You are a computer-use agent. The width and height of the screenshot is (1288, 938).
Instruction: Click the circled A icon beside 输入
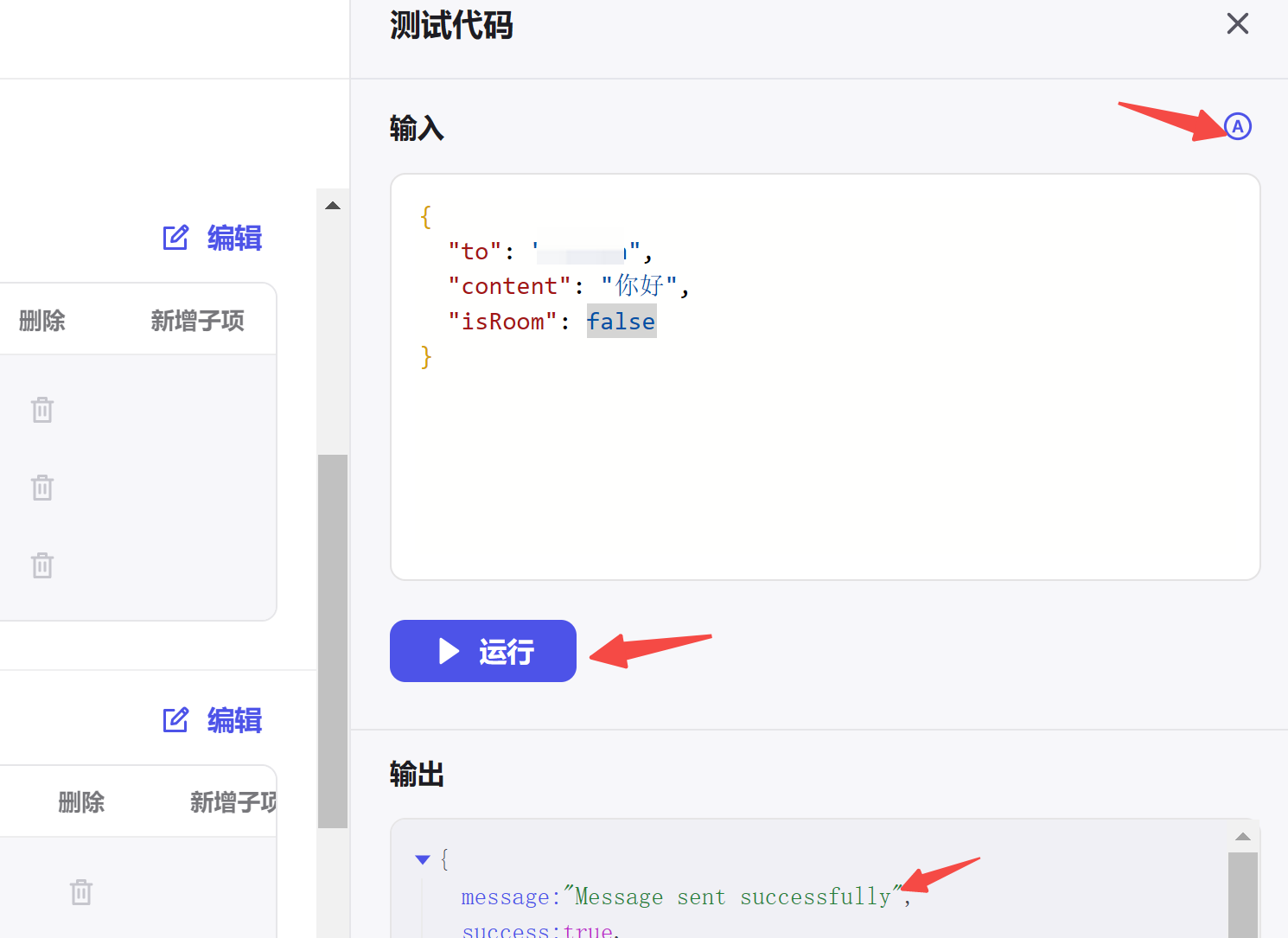pyautogui.click(x=1238, y=126)
